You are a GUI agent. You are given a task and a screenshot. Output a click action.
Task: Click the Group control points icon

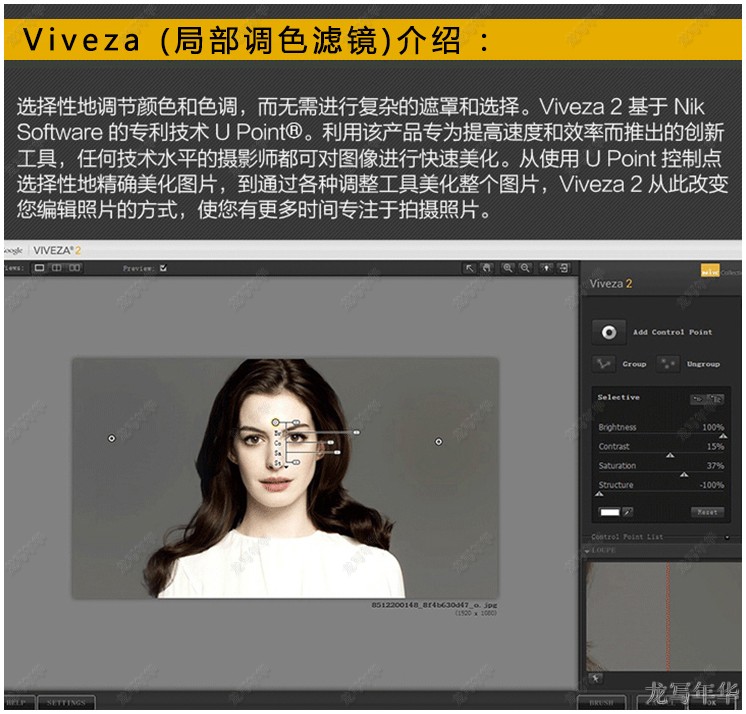(604, 364)
